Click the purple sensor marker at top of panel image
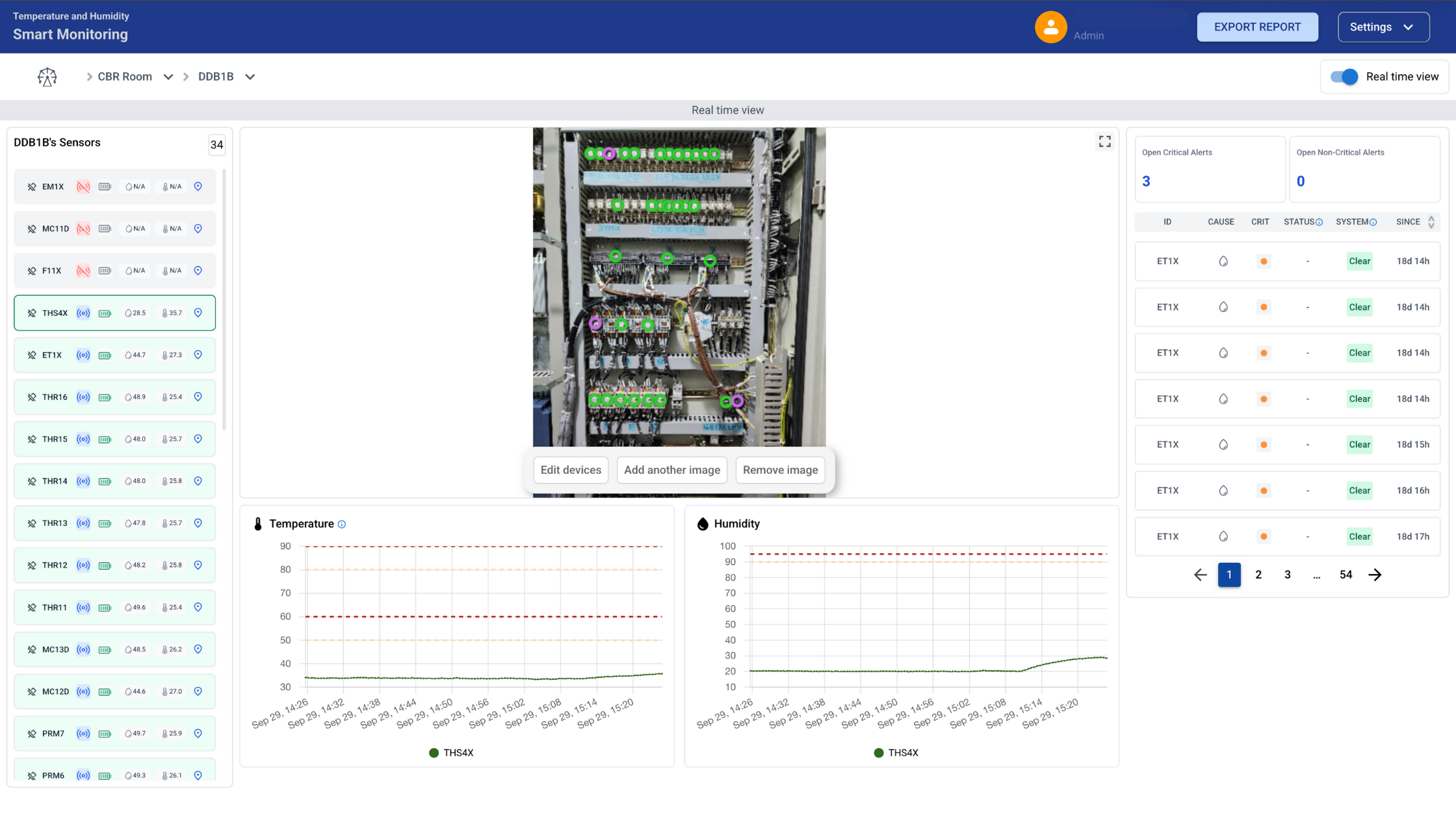 click(x=609, y=154)
